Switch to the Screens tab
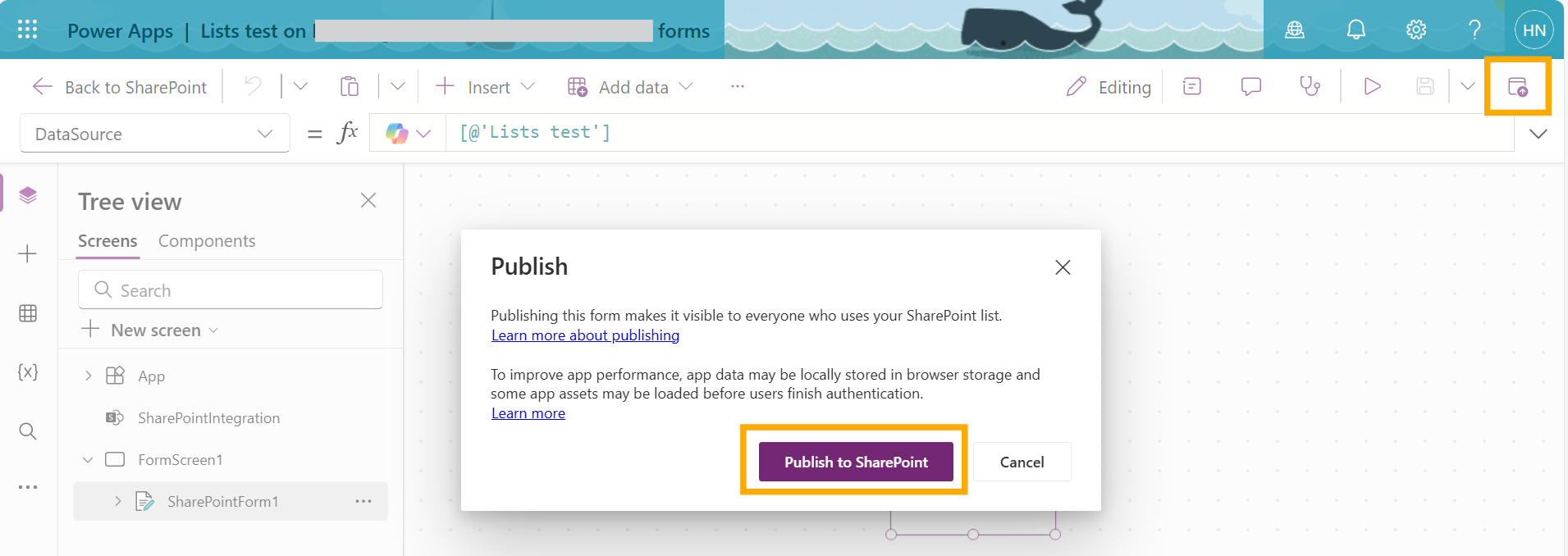This screenshot has height=556, width=1568. [107, 241]
